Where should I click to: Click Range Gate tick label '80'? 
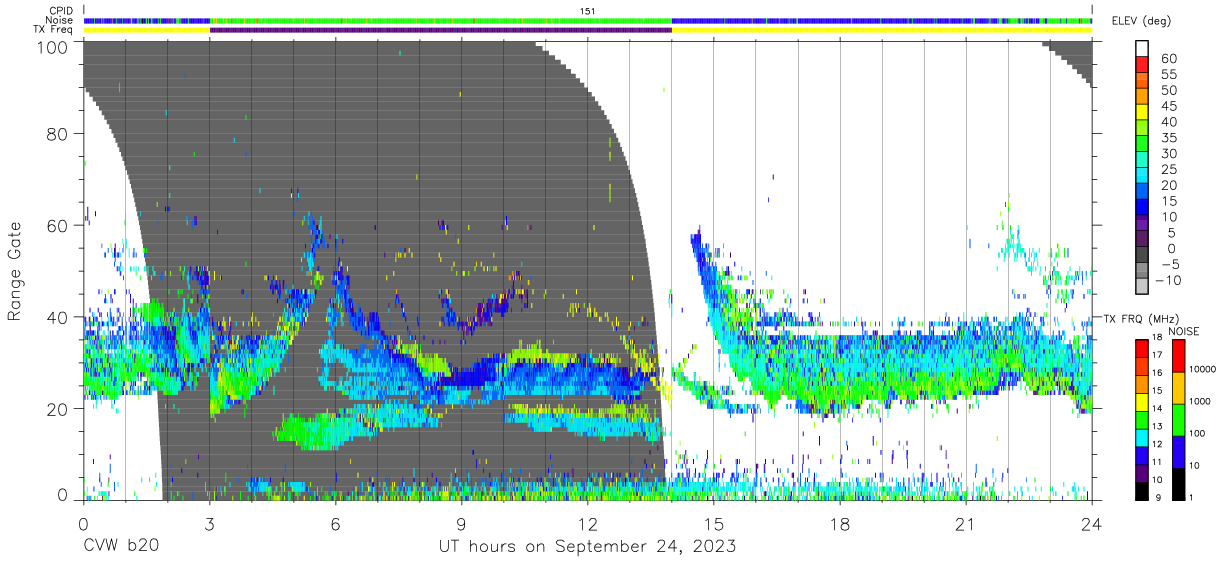(x=58, y=133)
